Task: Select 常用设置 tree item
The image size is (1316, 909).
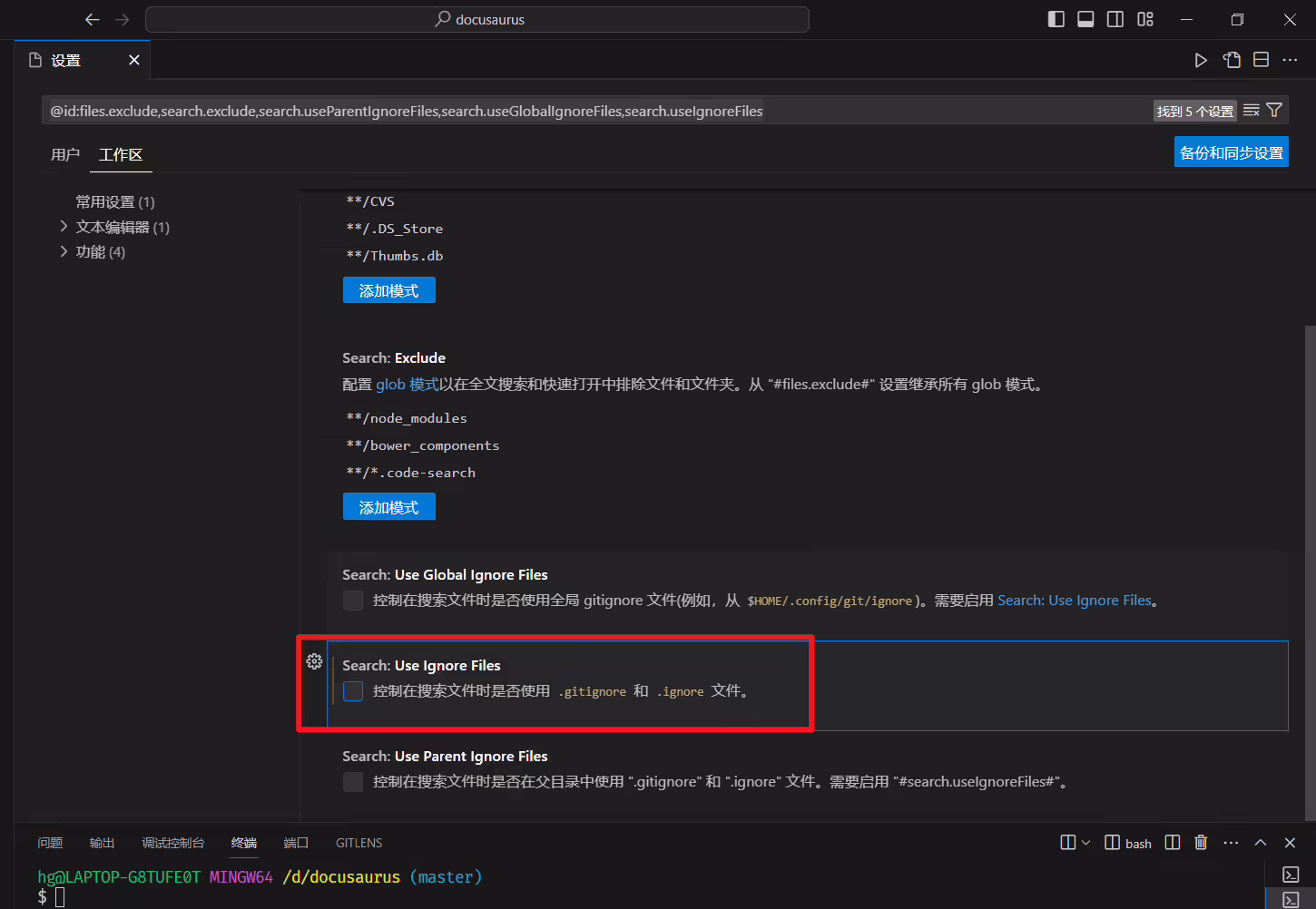Action: [115, 201]
